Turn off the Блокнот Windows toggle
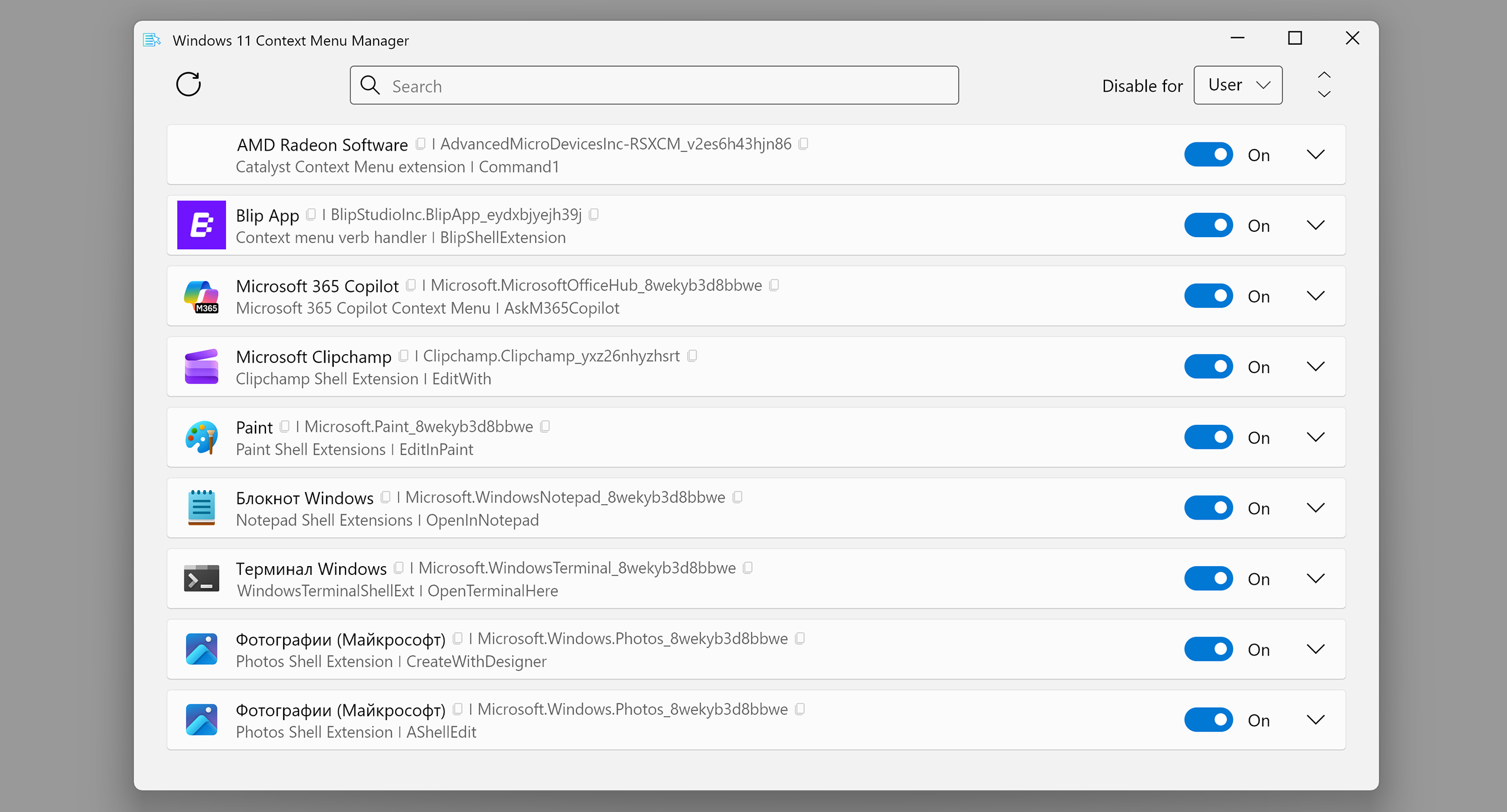 pos(1209,508)
